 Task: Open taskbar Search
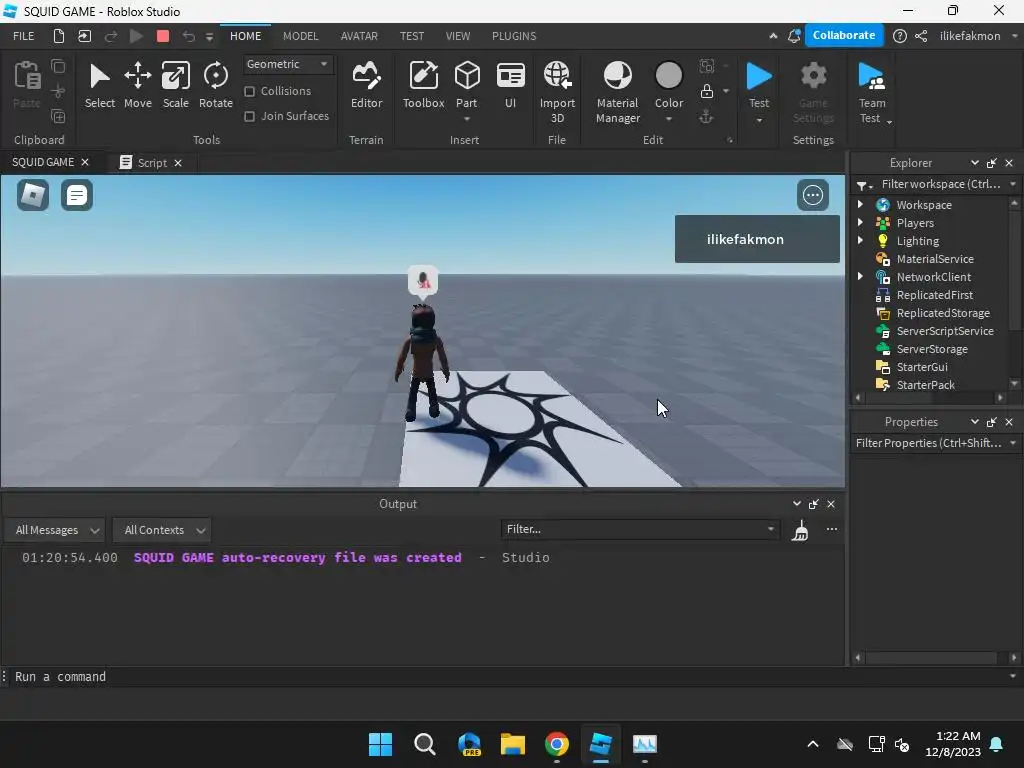424,744
